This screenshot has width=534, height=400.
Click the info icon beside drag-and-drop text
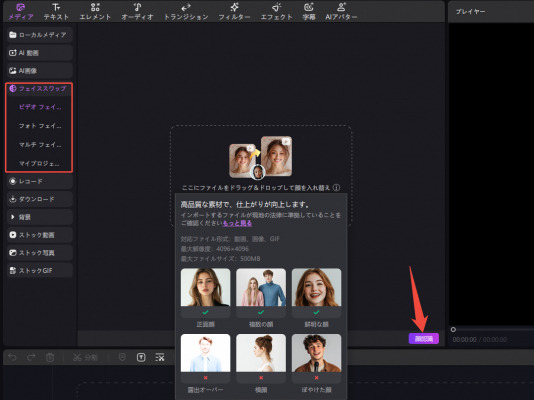click(336, 188)
